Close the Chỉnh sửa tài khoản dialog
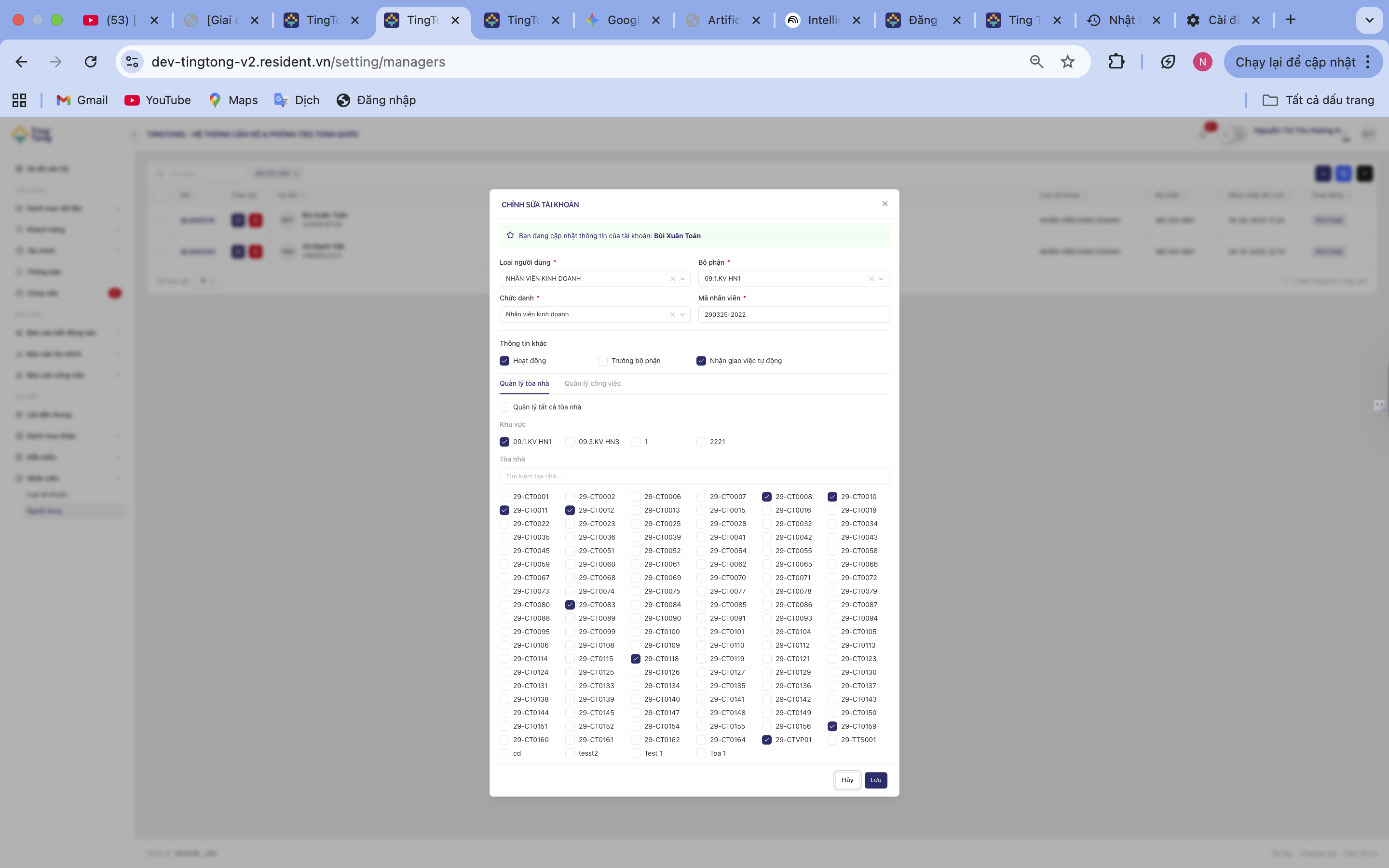The height and width of the screenshot is (868, 1389). pyautogui.click(x=885, y=204)
